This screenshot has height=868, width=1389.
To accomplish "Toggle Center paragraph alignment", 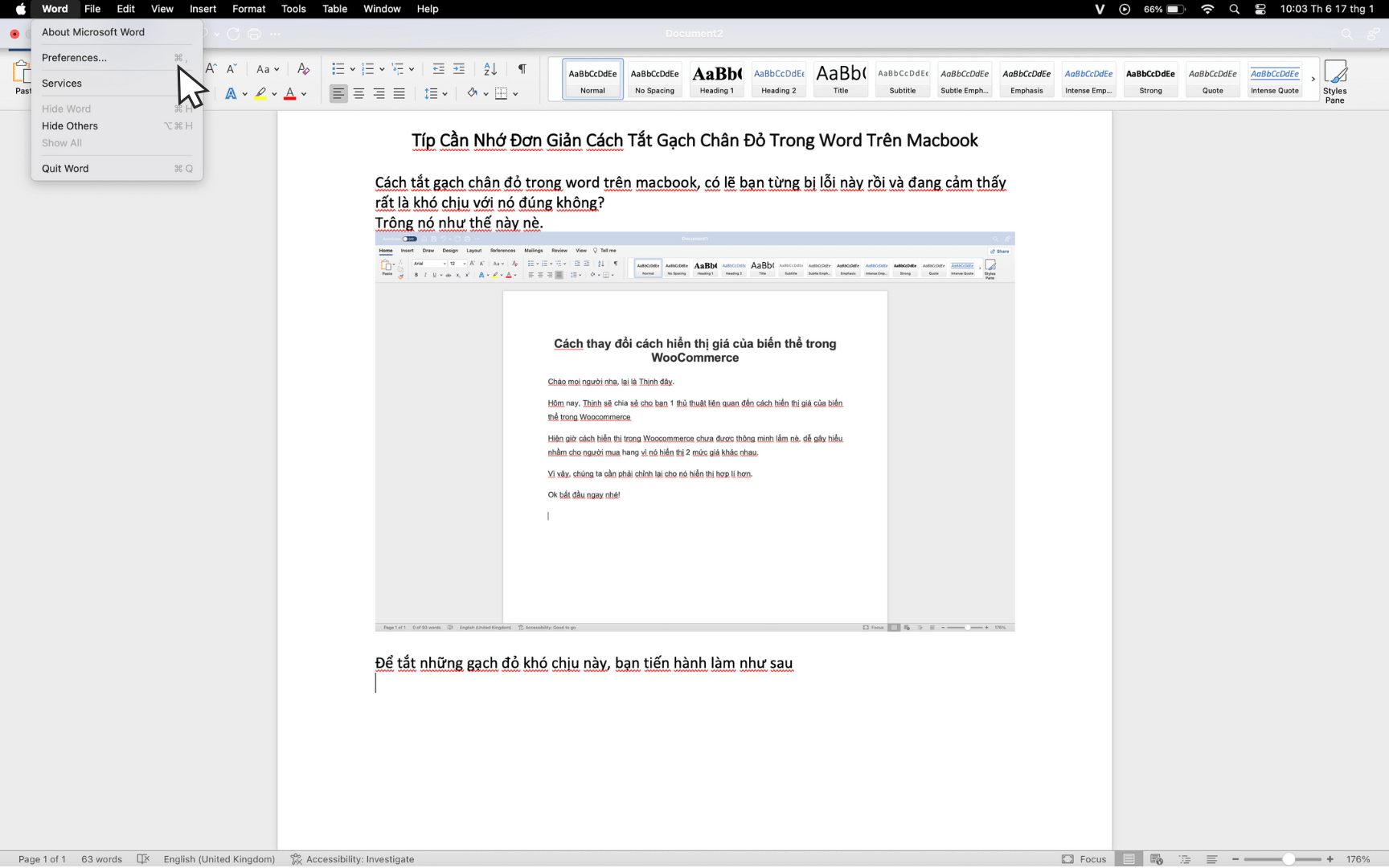I will (x=359, y=94).
